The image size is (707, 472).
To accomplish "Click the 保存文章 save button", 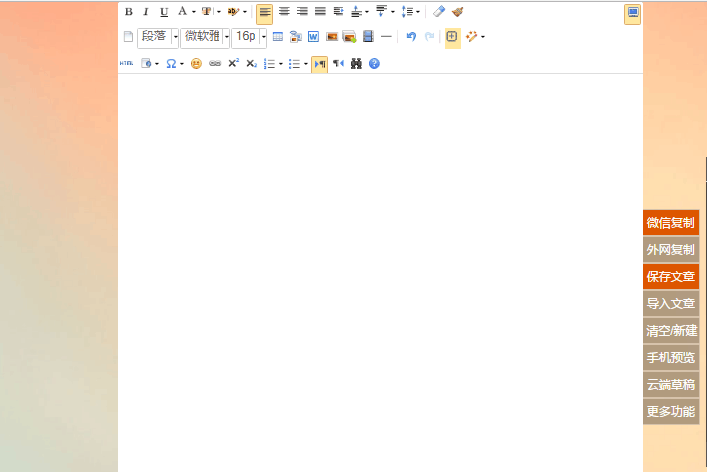I will [670, 276].
